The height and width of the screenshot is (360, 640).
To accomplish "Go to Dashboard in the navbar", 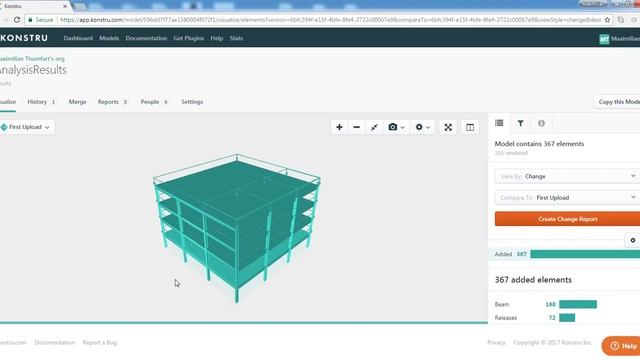I will click(78, 38).
